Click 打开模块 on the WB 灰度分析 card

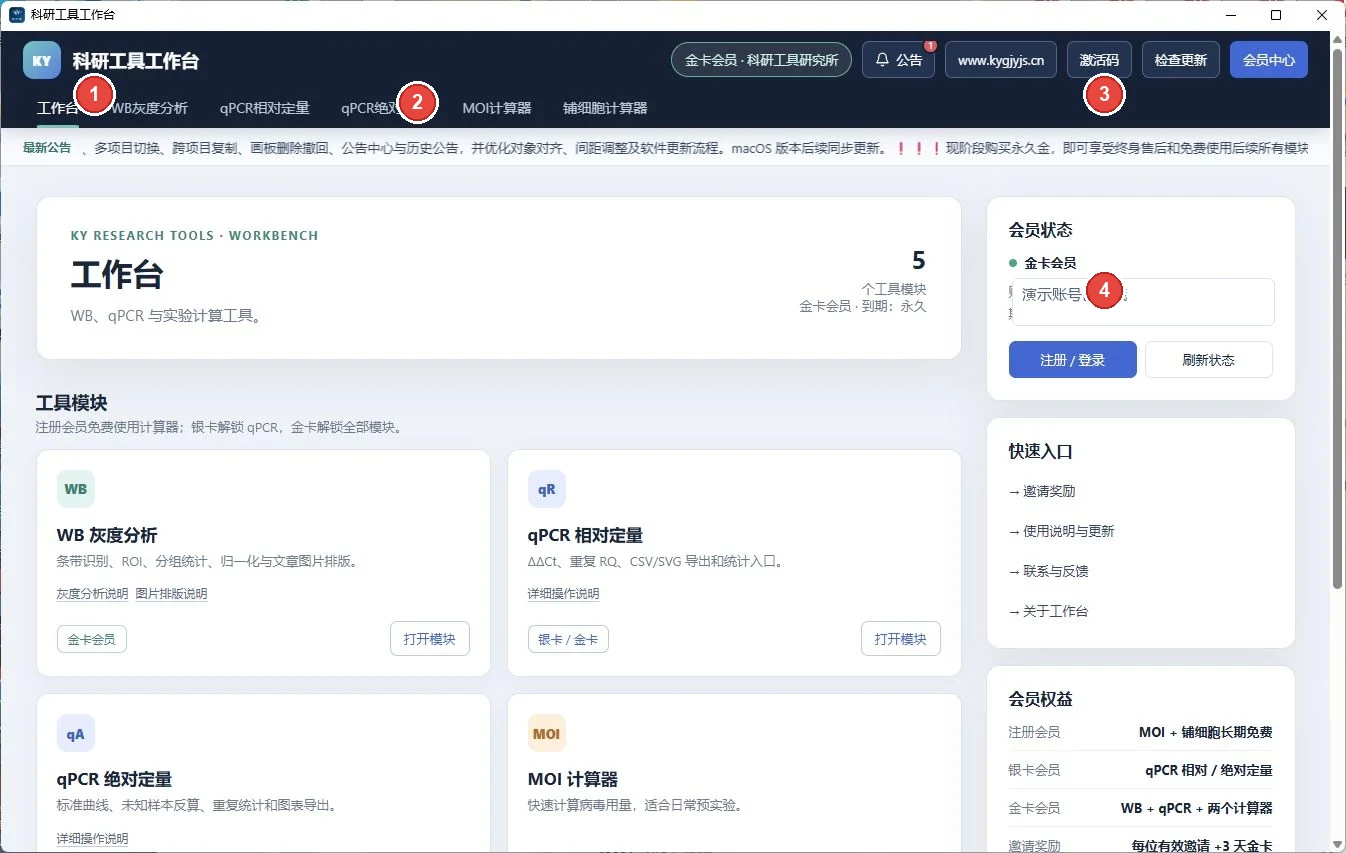point(430,639)
